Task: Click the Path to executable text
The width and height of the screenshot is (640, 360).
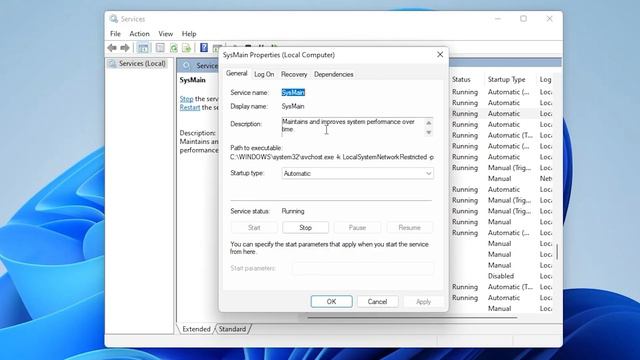Action: 332,157
